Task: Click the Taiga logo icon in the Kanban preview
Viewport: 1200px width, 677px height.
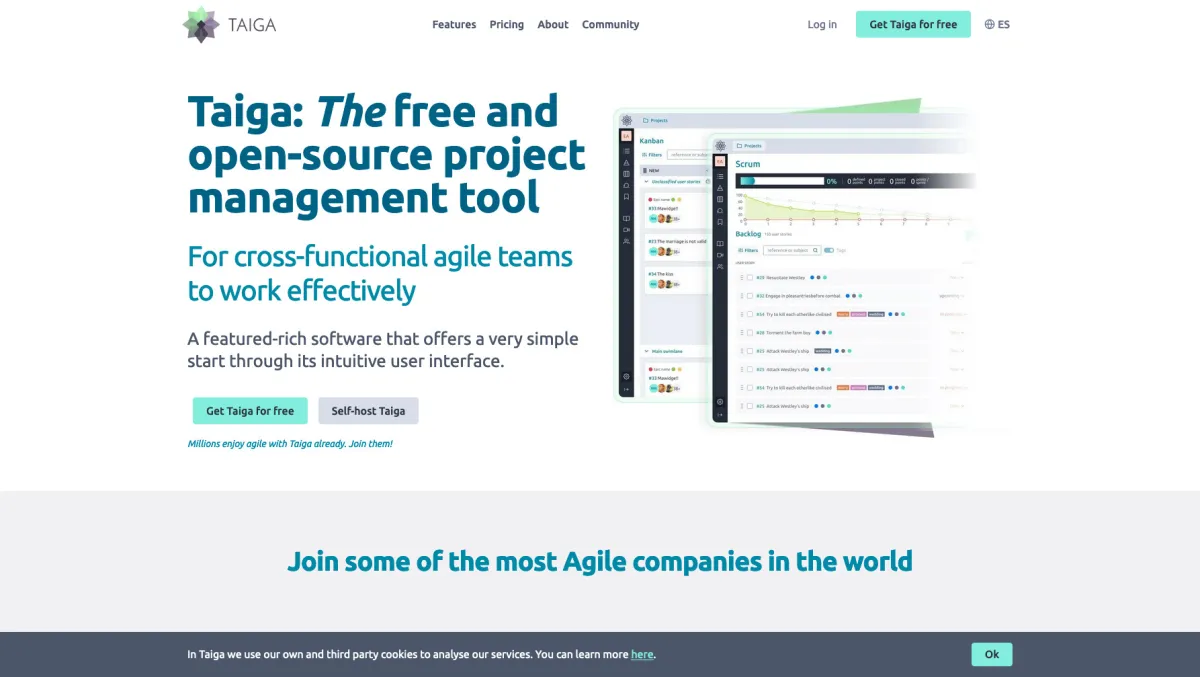Action: [627, 120]
